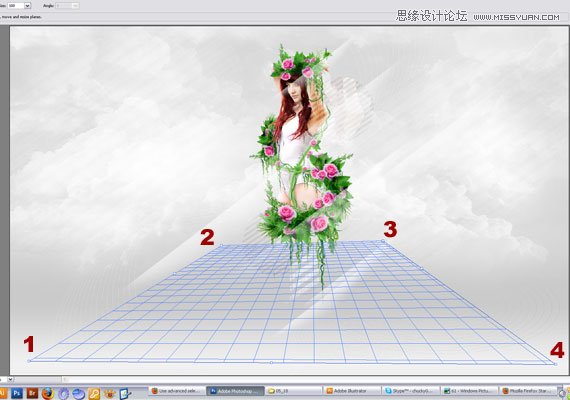Click the pencil-and-paper quick launch icon
Viewport: 570px width, 400px height.
click(x=125, y=393)
